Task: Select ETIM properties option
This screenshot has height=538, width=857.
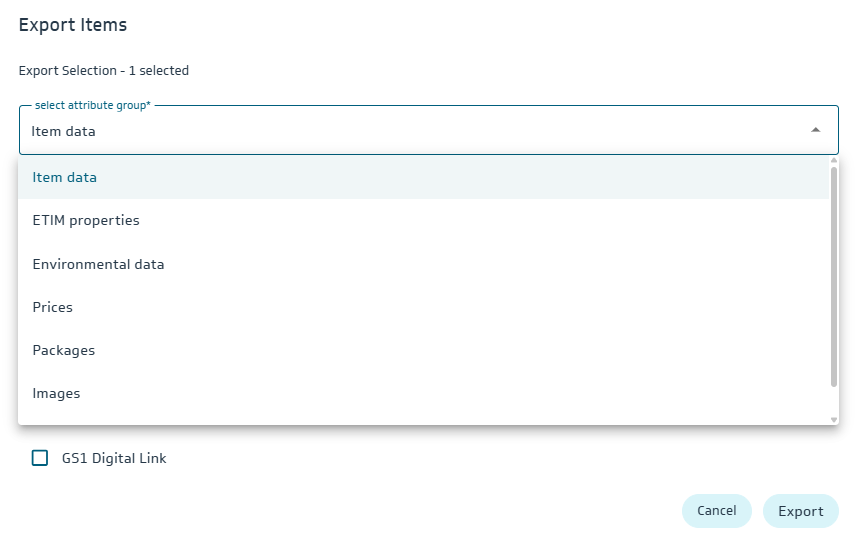Action: coord(86,220)
